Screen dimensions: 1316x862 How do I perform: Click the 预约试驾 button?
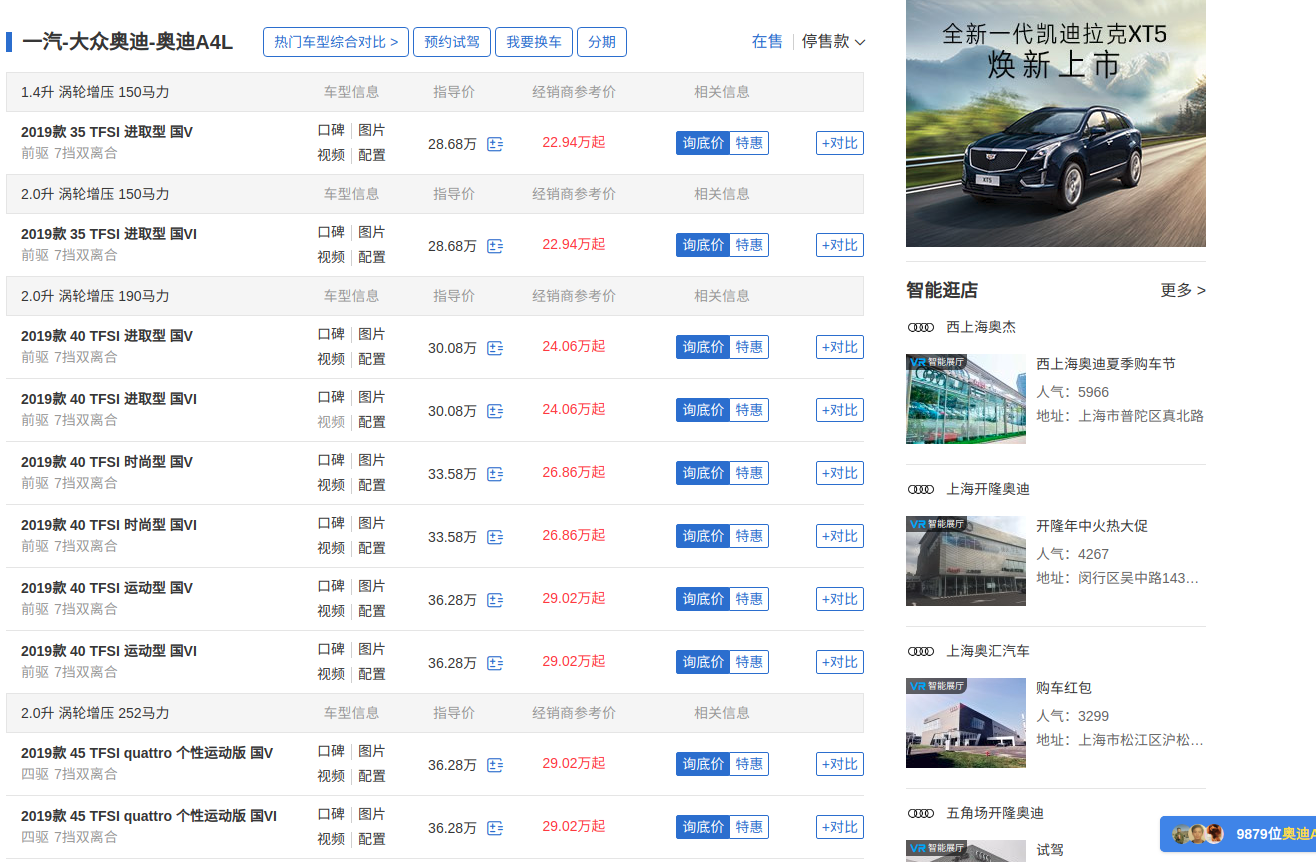tap(452, 42)
